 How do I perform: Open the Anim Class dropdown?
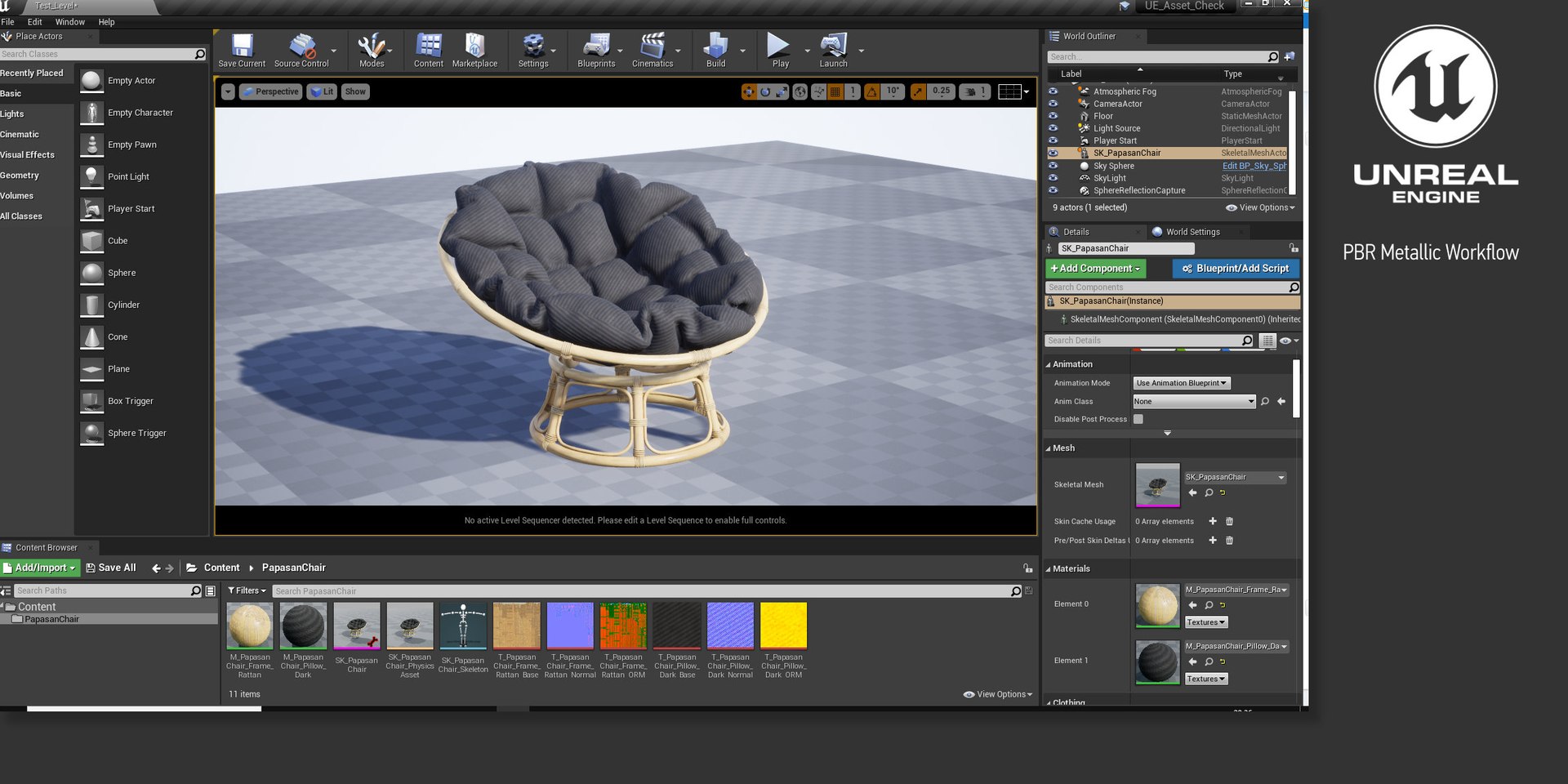coord(1194,402)
